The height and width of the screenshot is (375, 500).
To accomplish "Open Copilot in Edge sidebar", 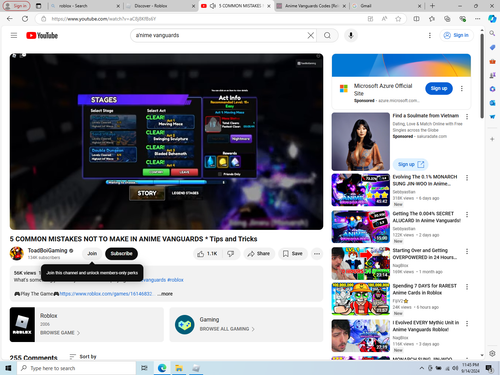I will point(492,19).
